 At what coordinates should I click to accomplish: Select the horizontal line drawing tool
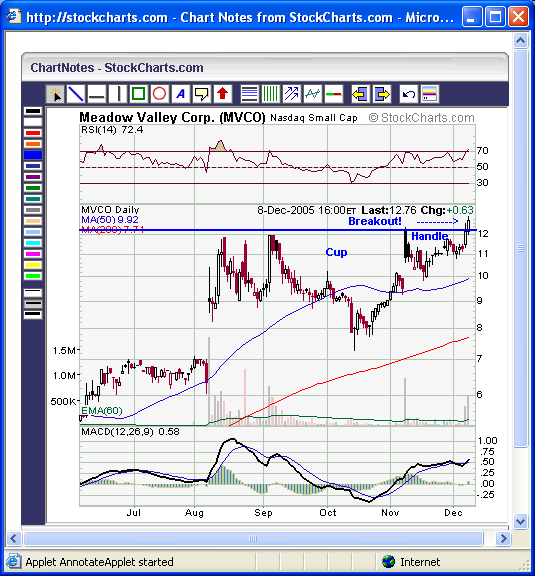(x=97, y=94)
